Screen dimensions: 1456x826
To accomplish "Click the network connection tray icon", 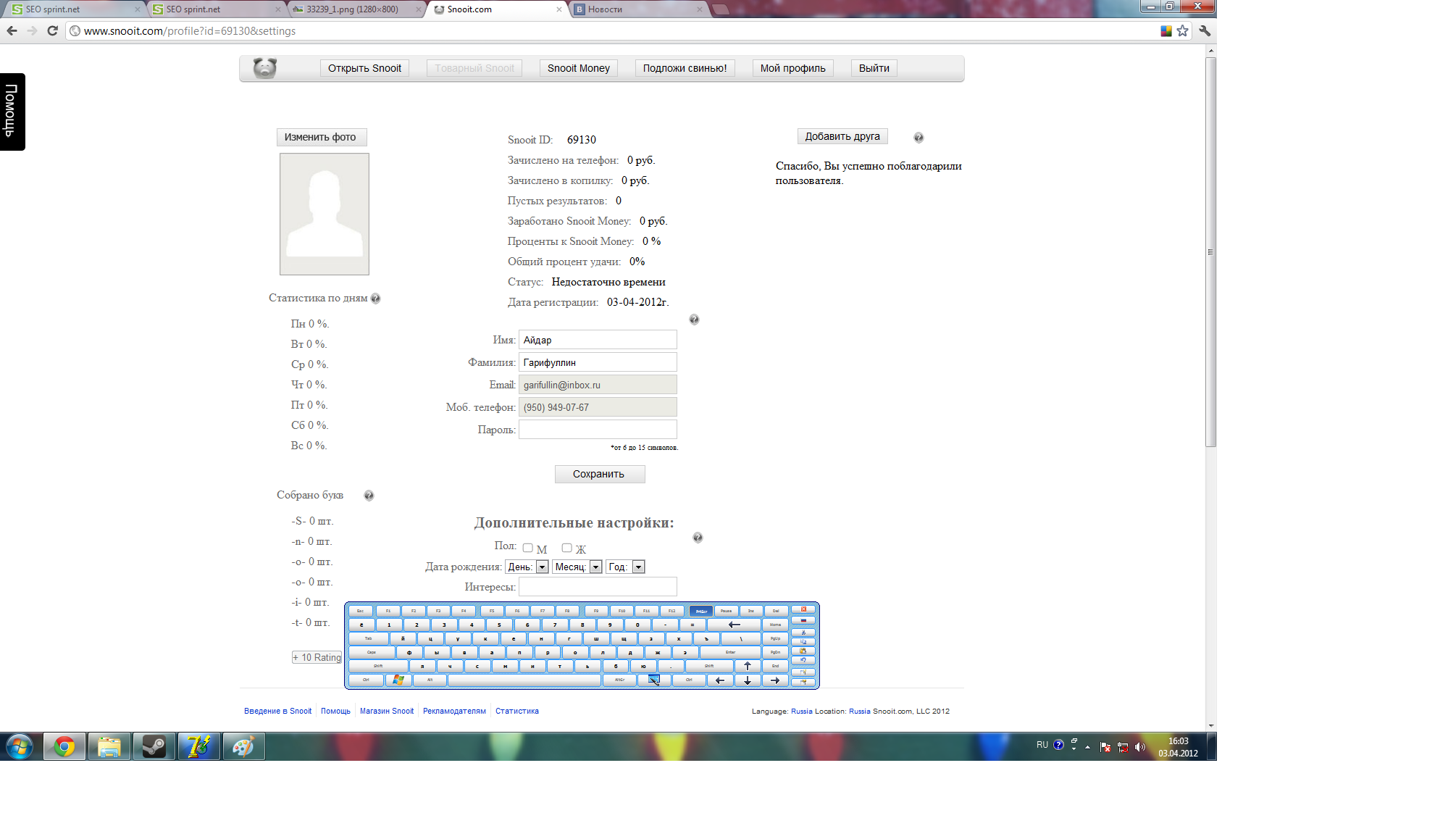I will click(1123, 746).
